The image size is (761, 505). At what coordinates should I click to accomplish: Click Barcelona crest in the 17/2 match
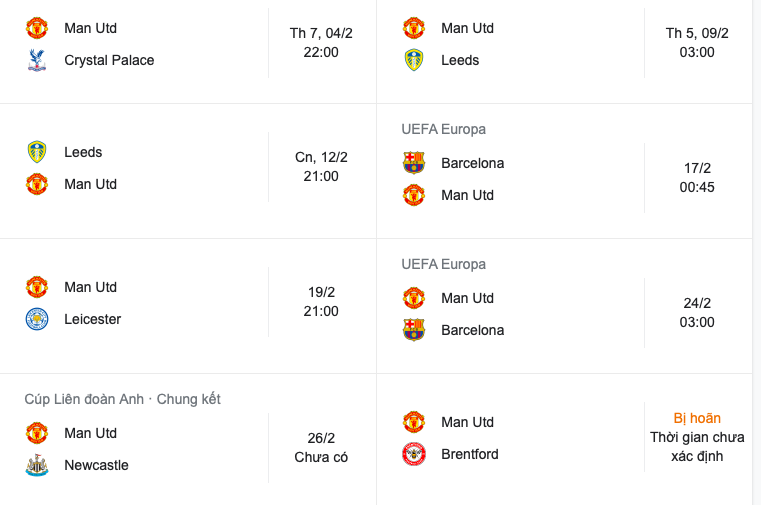point(414,163)
